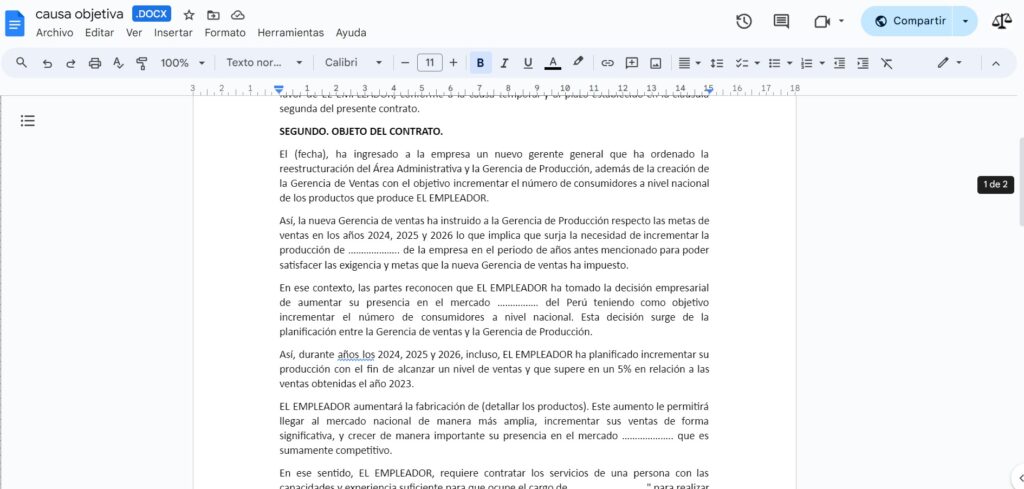1024x489 pixels.
Task: Open the zoom 100% dropdown
Action: point(183,63)
